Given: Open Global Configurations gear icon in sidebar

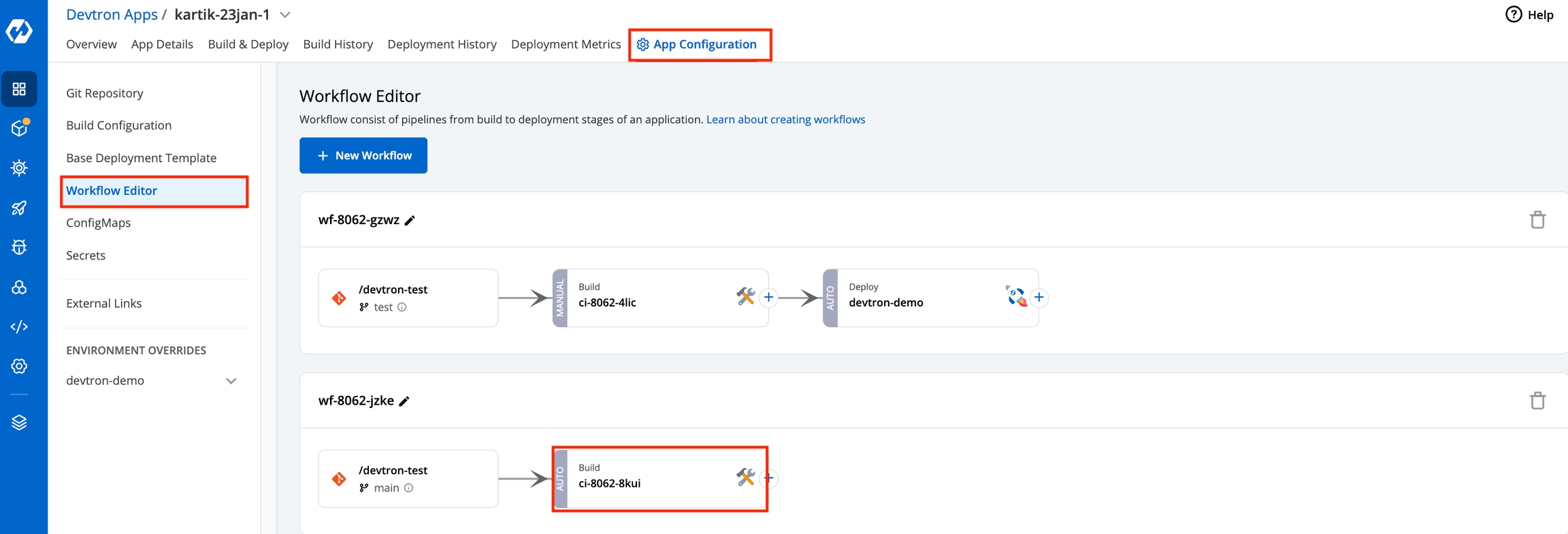Looking at the screenshot, I should (x=19, y=366).
